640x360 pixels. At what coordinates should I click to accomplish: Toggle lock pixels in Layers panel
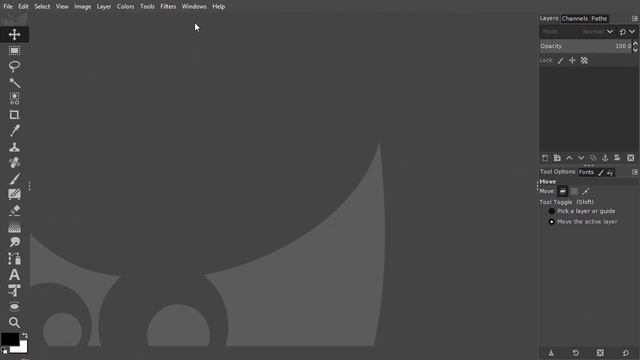(x=560, y=60)
